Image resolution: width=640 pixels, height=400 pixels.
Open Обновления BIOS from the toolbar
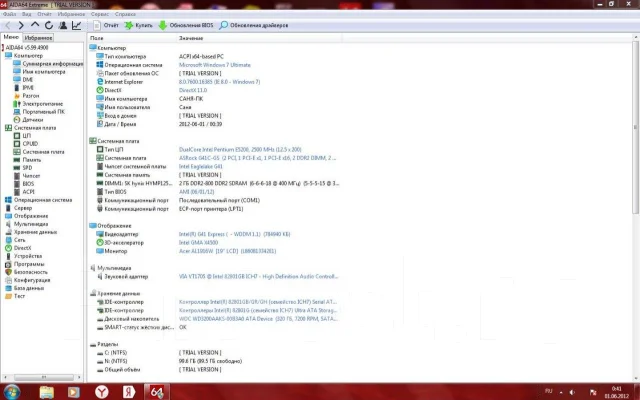pyautogui.click(x=186, y=25)
